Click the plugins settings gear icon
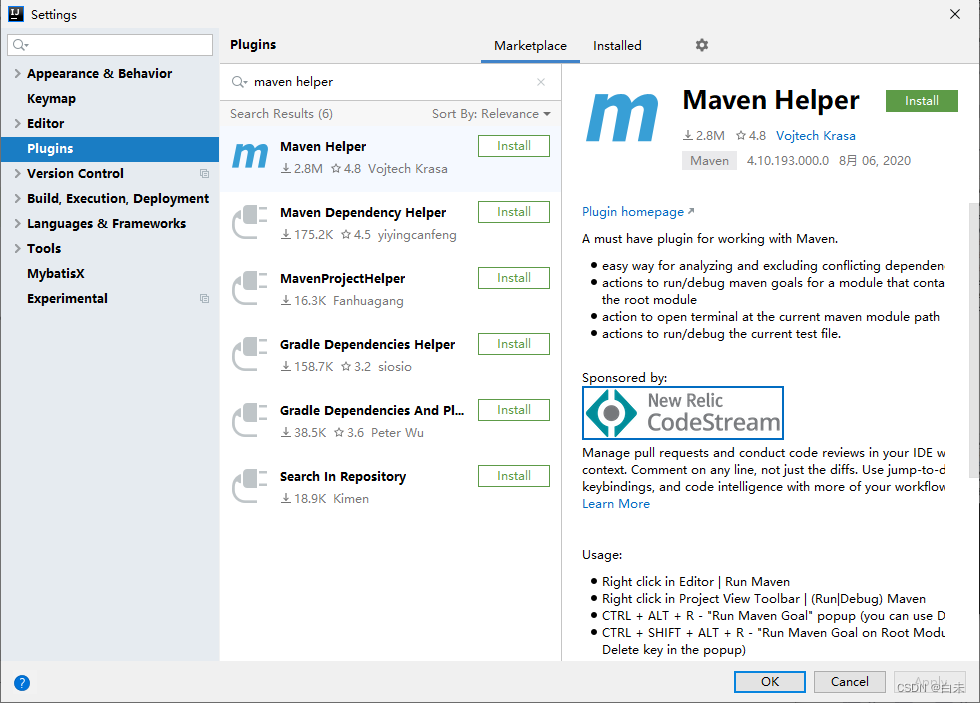 [x=702, y=45]
